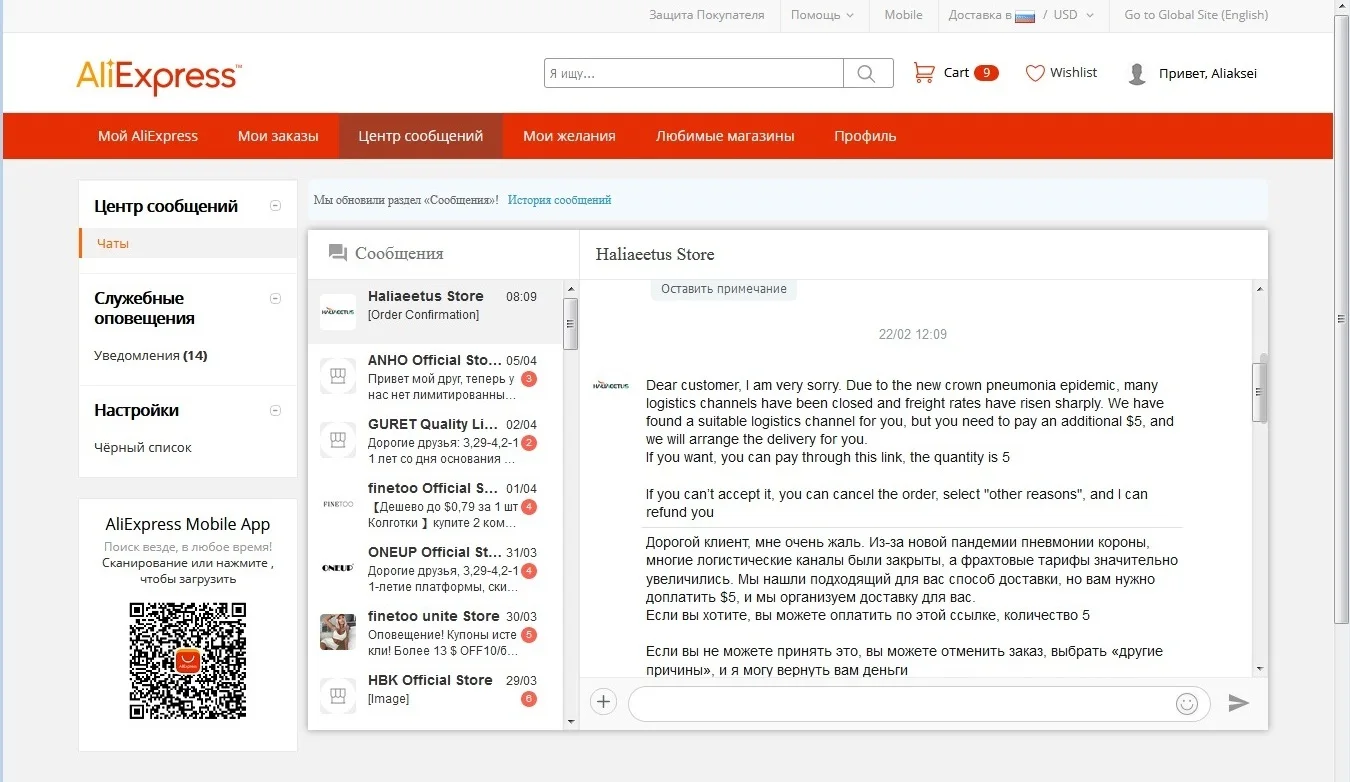Click the AliExpress logo
Screen dimensions: 1350x782
pyautogui.click(x=158, y=76)
